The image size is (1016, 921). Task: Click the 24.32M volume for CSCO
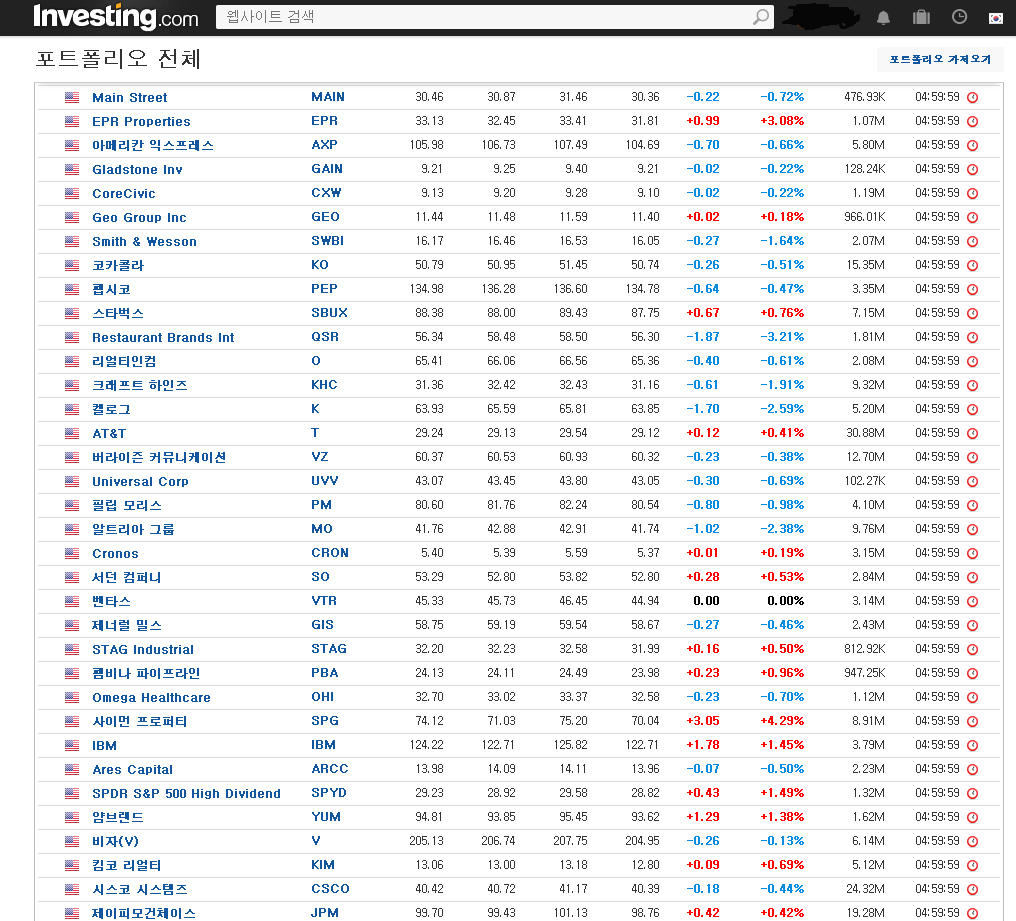pyautogui.click(x=865, y=889)
